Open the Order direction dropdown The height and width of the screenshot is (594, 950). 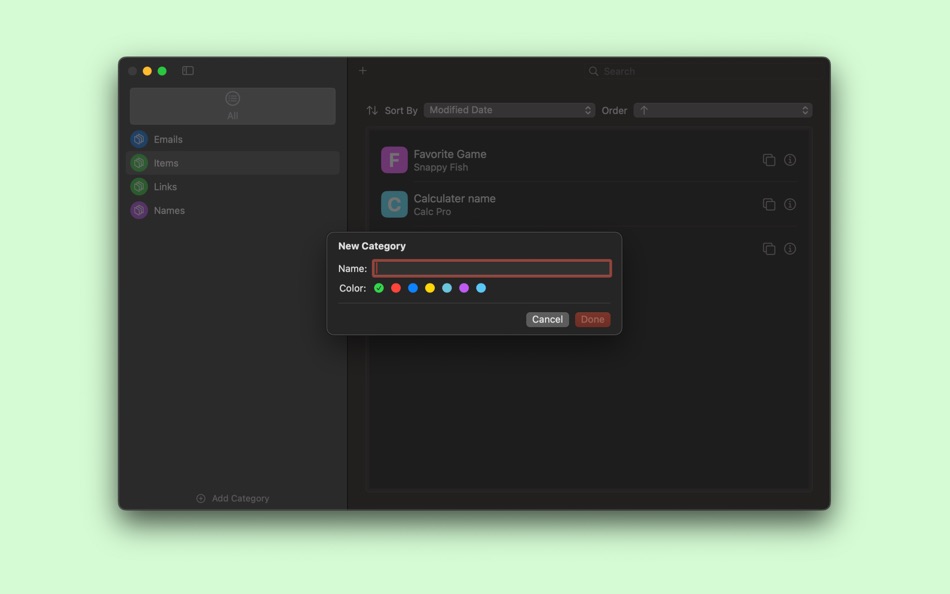[x=723, y=110]
